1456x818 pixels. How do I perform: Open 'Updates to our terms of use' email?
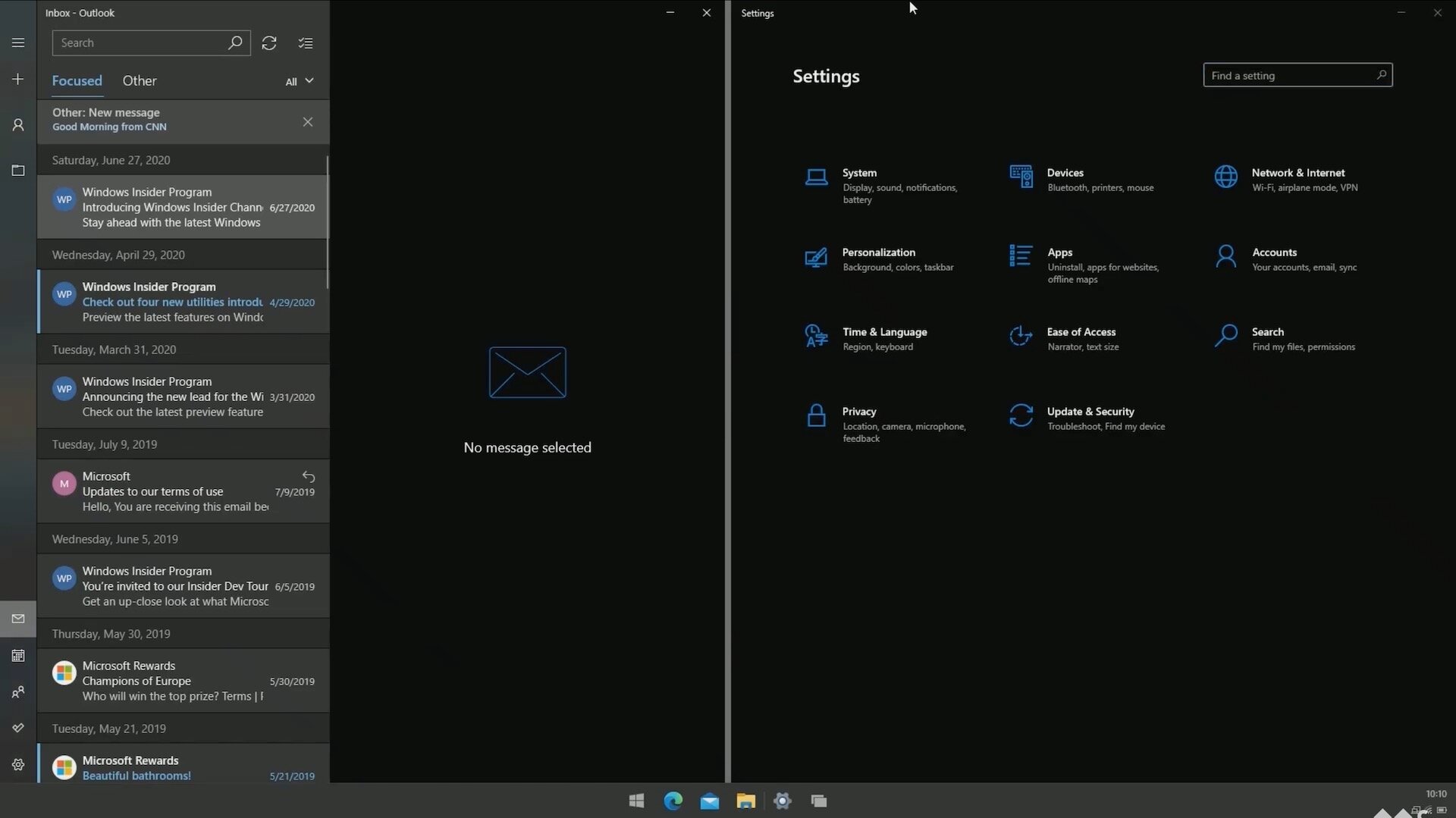(183, 491)
